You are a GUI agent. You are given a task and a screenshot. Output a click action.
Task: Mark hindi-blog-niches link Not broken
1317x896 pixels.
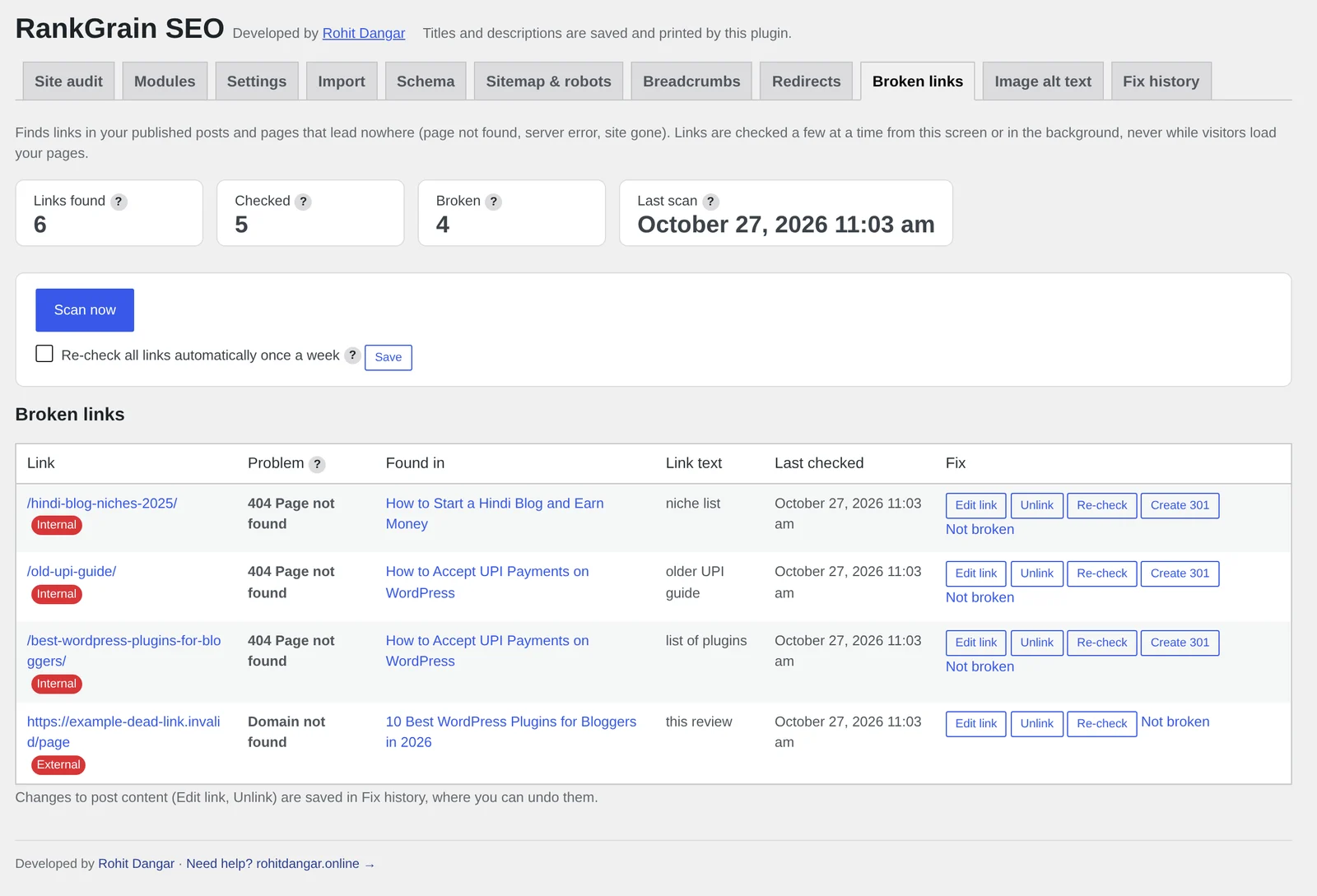click(980, 530)
